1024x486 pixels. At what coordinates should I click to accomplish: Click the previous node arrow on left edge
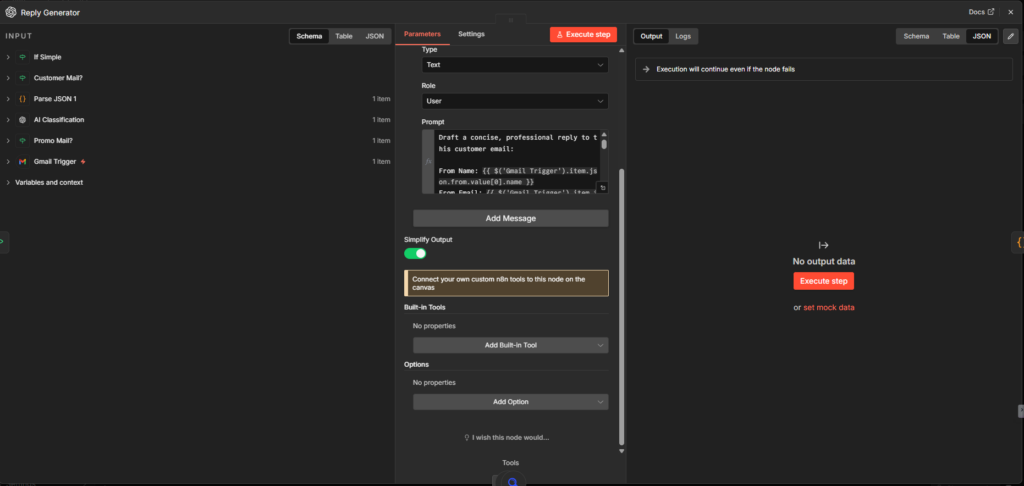click(x=3, y=241)
